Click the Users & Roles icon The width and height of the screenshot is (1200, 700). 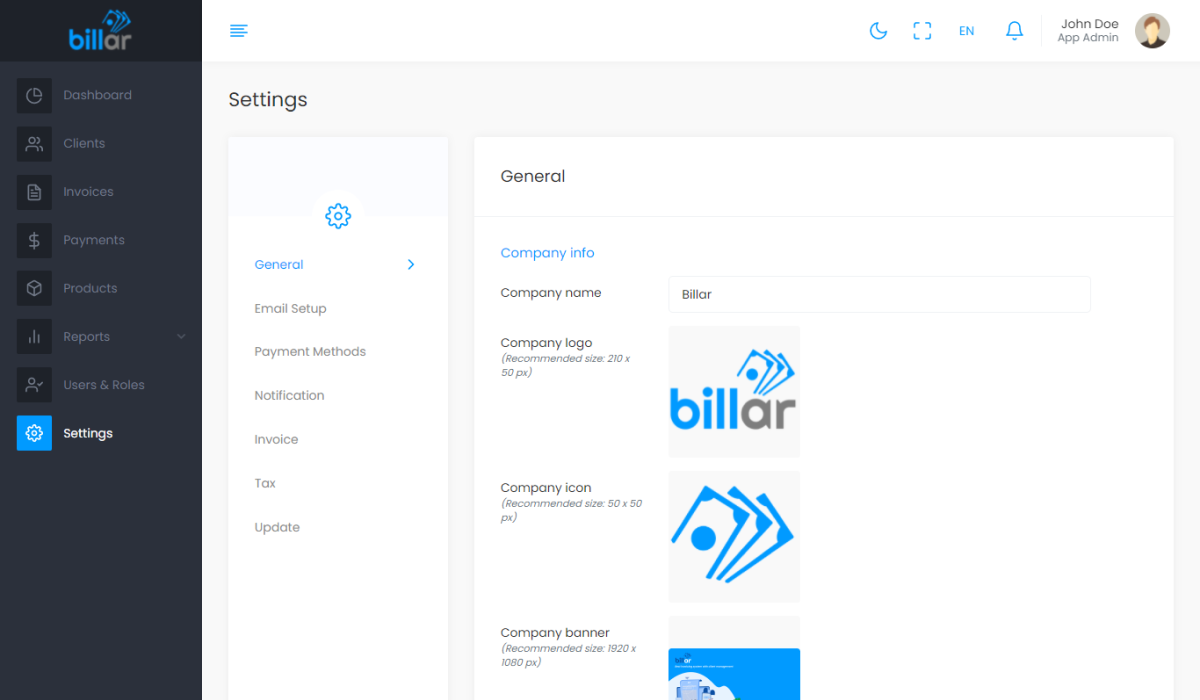click(34, 385)
